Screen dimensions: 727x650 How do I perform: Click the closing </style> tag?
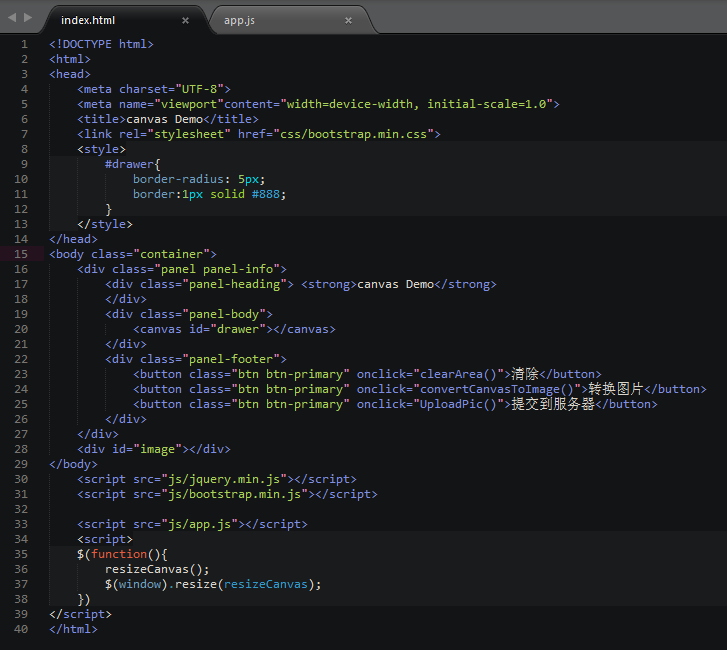105,224
